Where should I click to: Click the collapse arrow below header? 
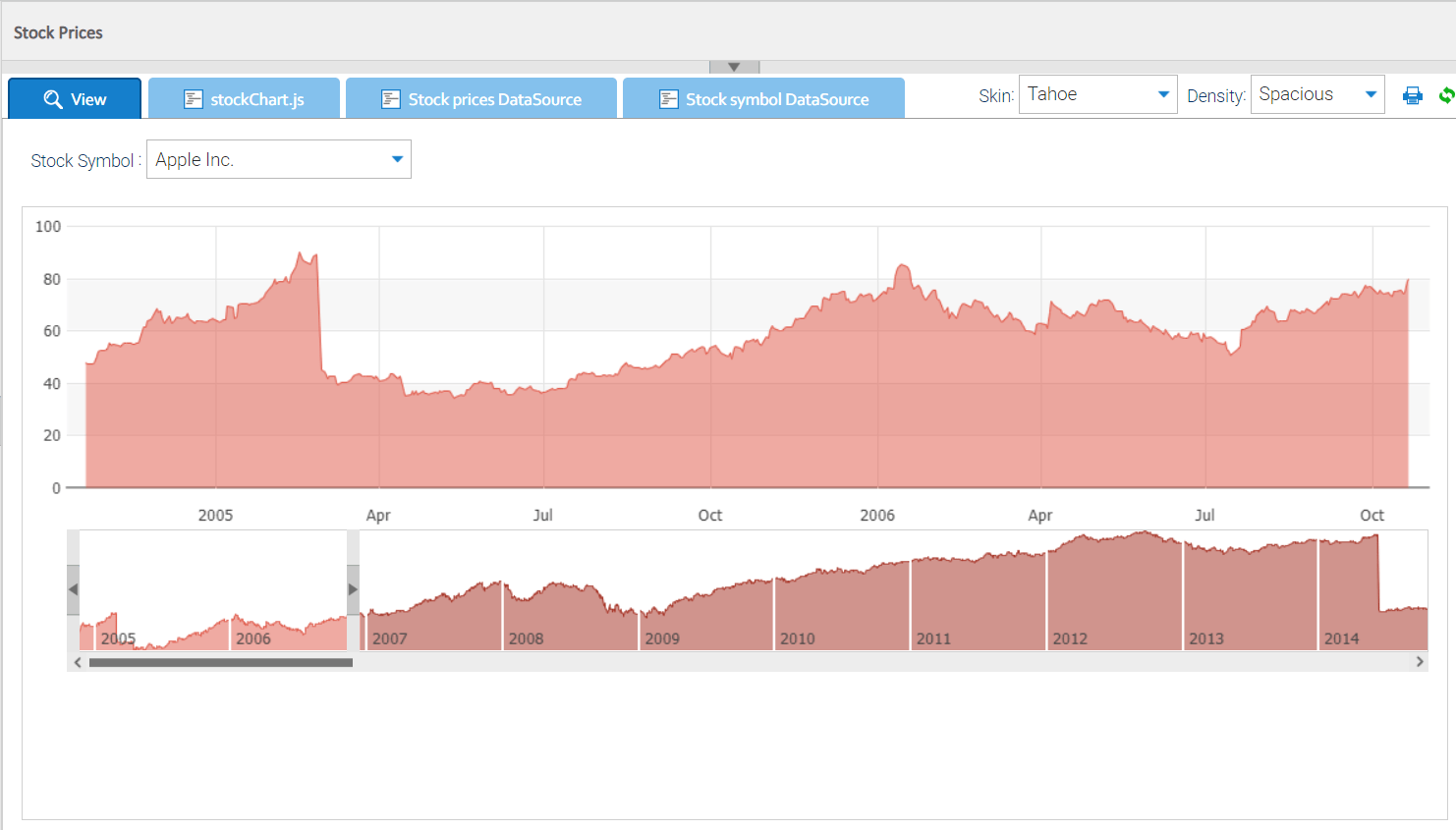(734, 67)
